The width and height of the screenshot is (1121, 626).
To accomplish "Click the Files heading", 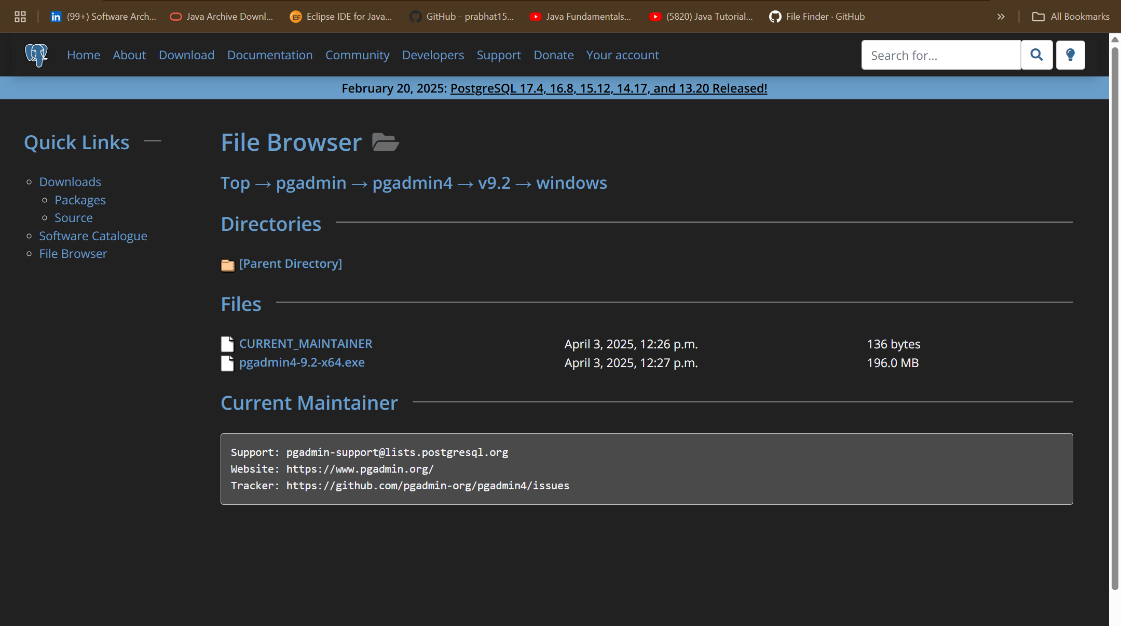I will pyautogui.click(x=240, y=304).
